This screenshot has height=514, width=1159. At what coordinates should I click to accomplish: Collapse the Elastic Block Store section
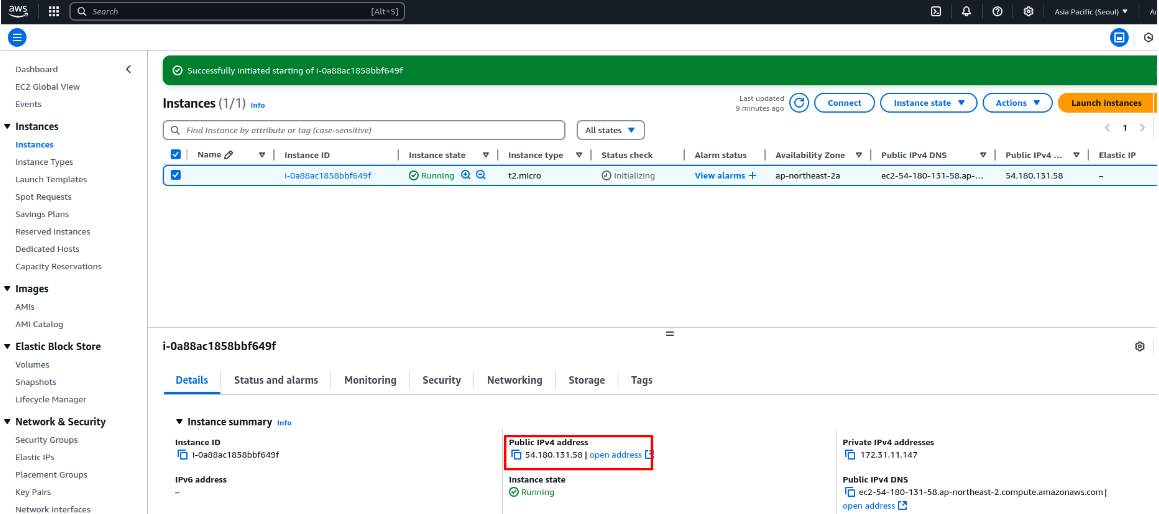click(x=8, y=347)
